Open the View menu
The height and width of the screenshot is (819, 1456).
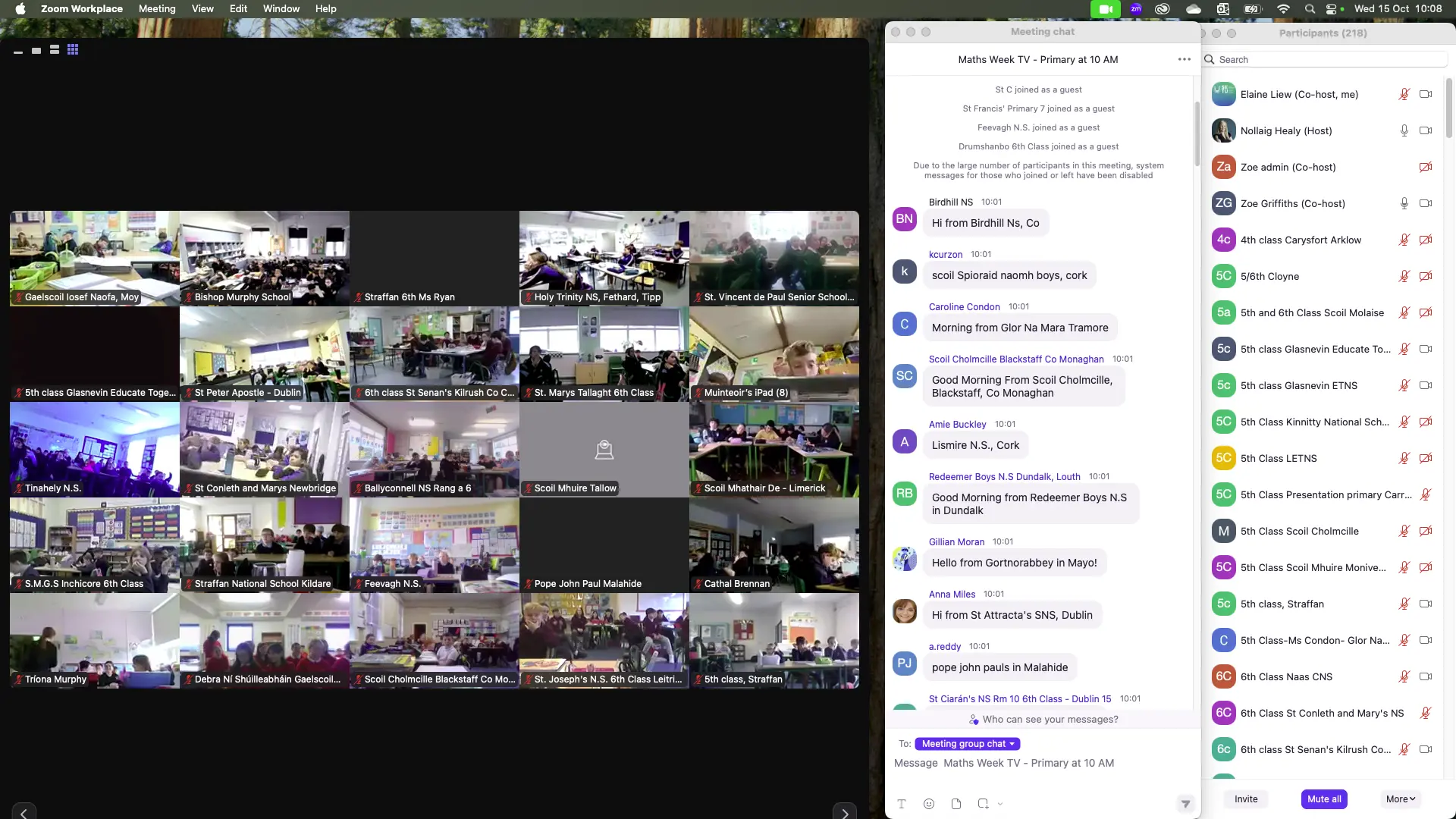pos(202,9)
